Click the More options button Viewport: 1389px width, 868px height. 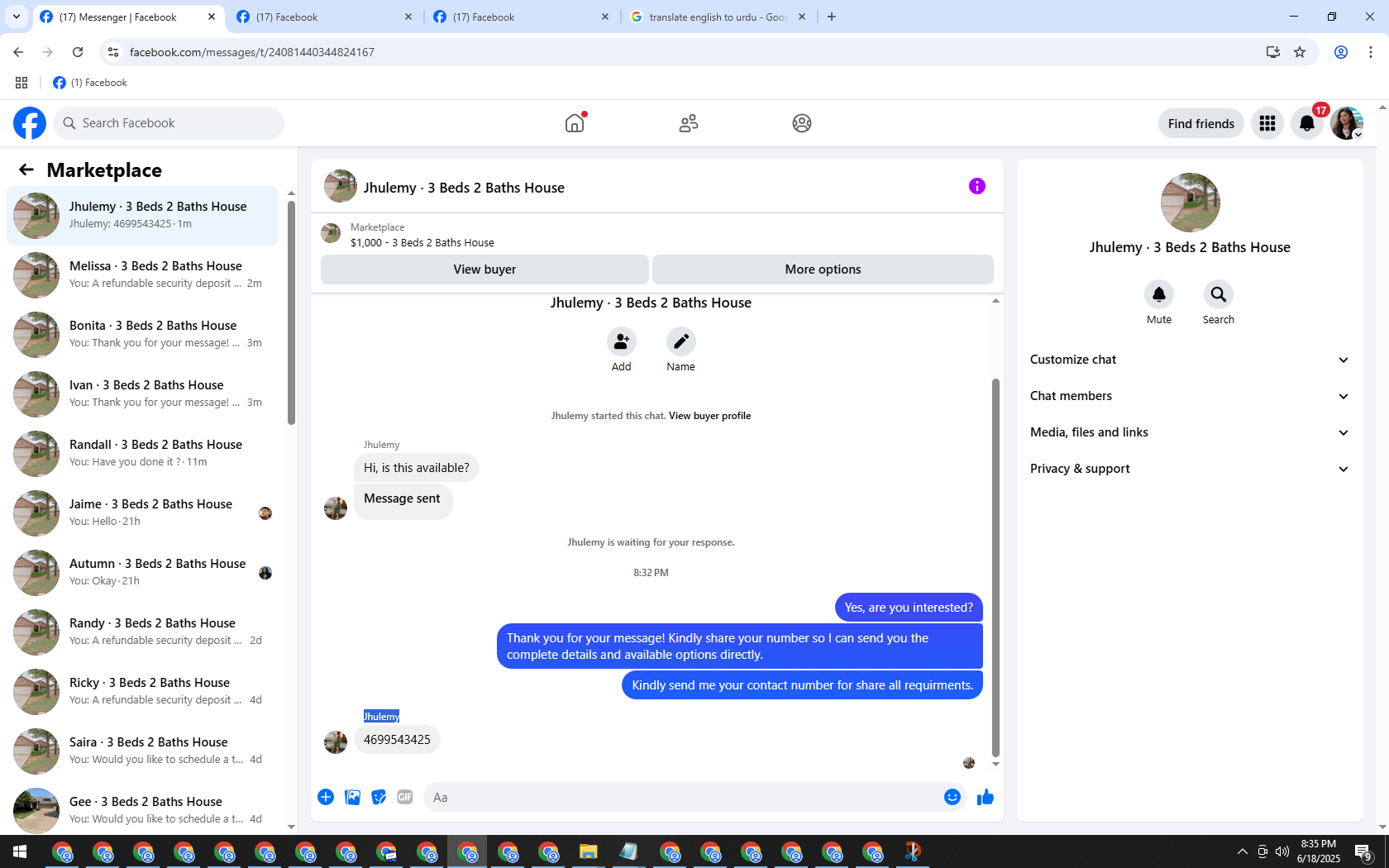click(x=823, y=269)
